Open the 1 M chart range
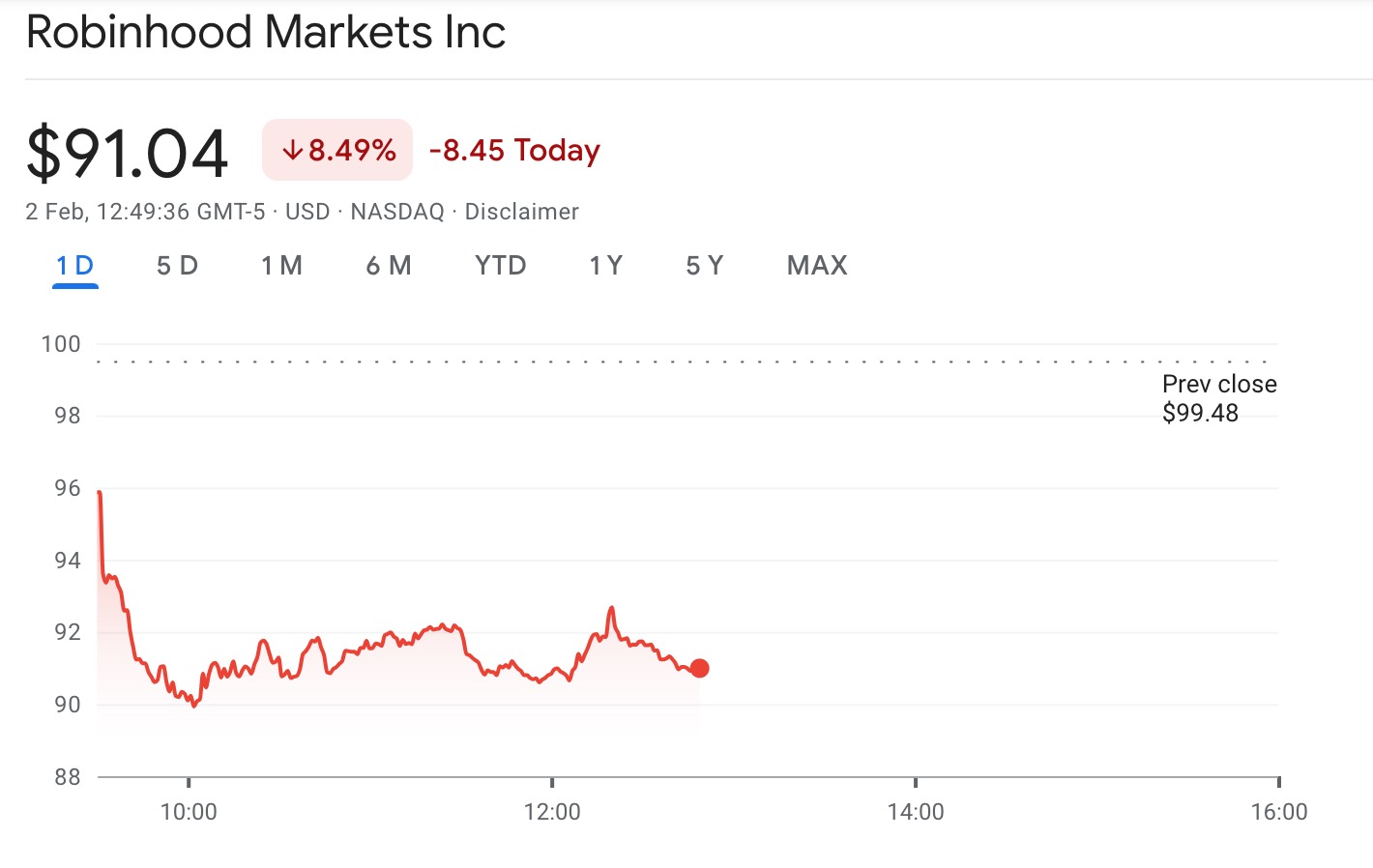The image size is (1373, 868). pos(281,266)
